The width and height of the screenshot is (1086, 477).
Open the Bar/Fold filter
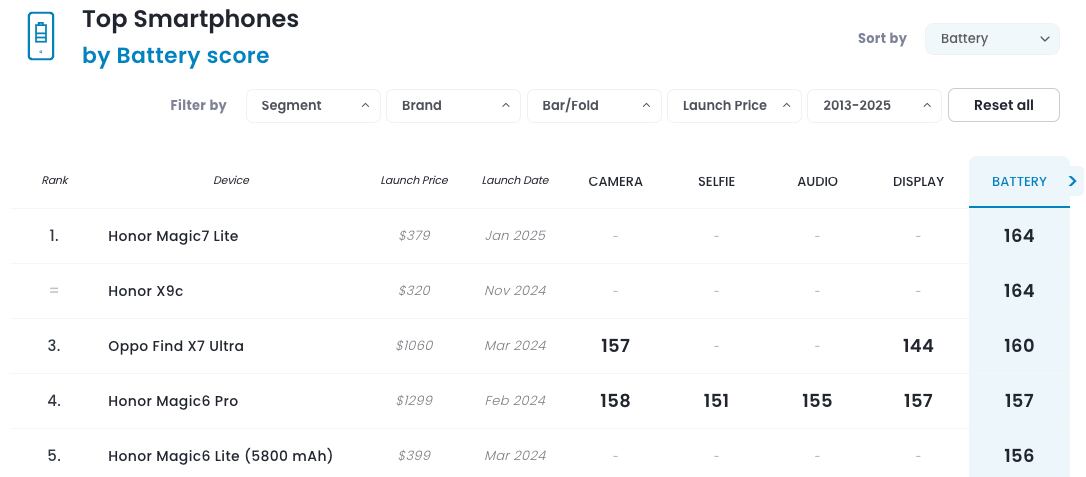tap(594, 105)
